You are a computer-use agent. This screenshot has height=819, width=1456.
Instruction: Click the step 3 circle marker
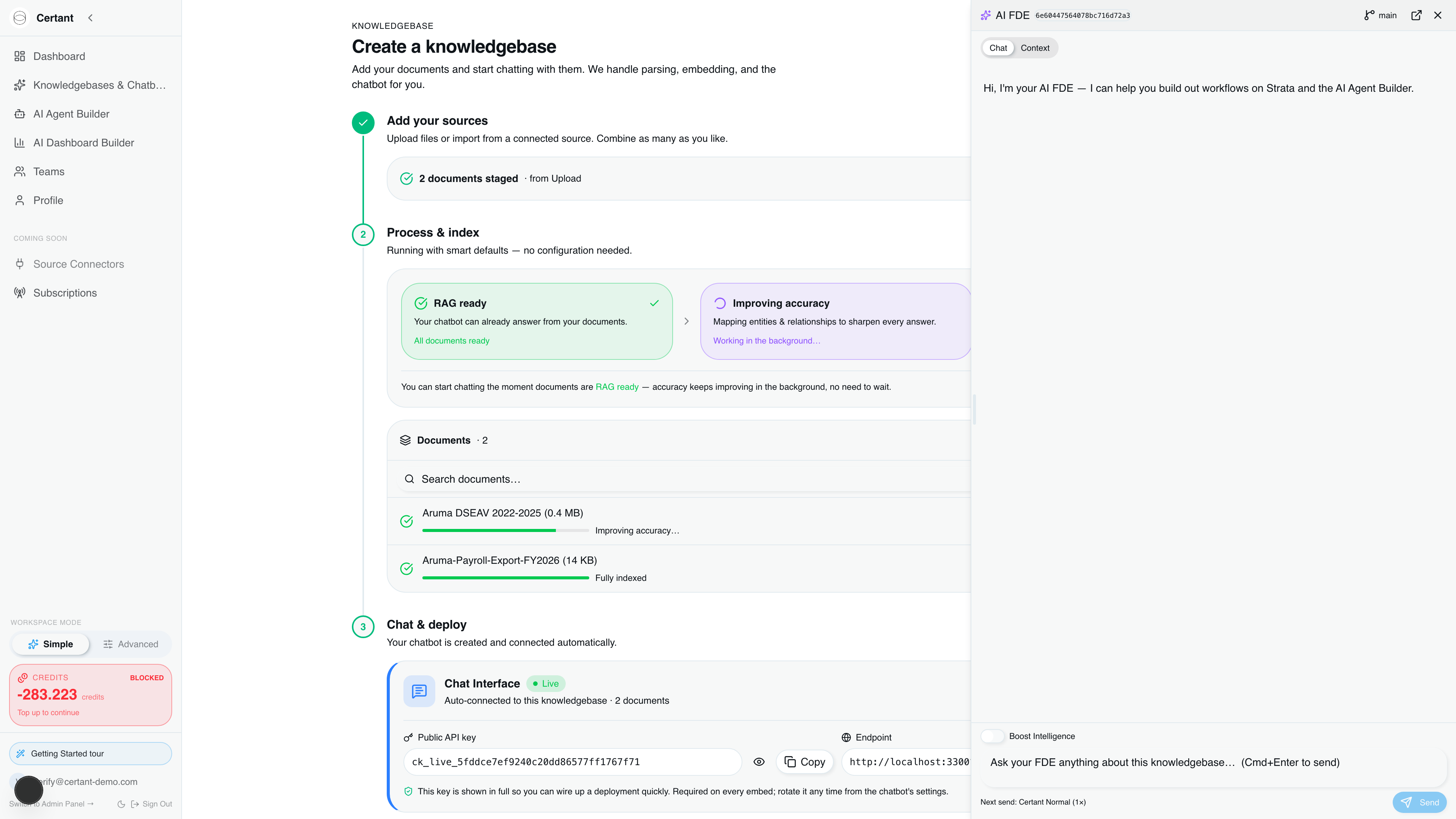pyautogui.click(x=363, y=626)
